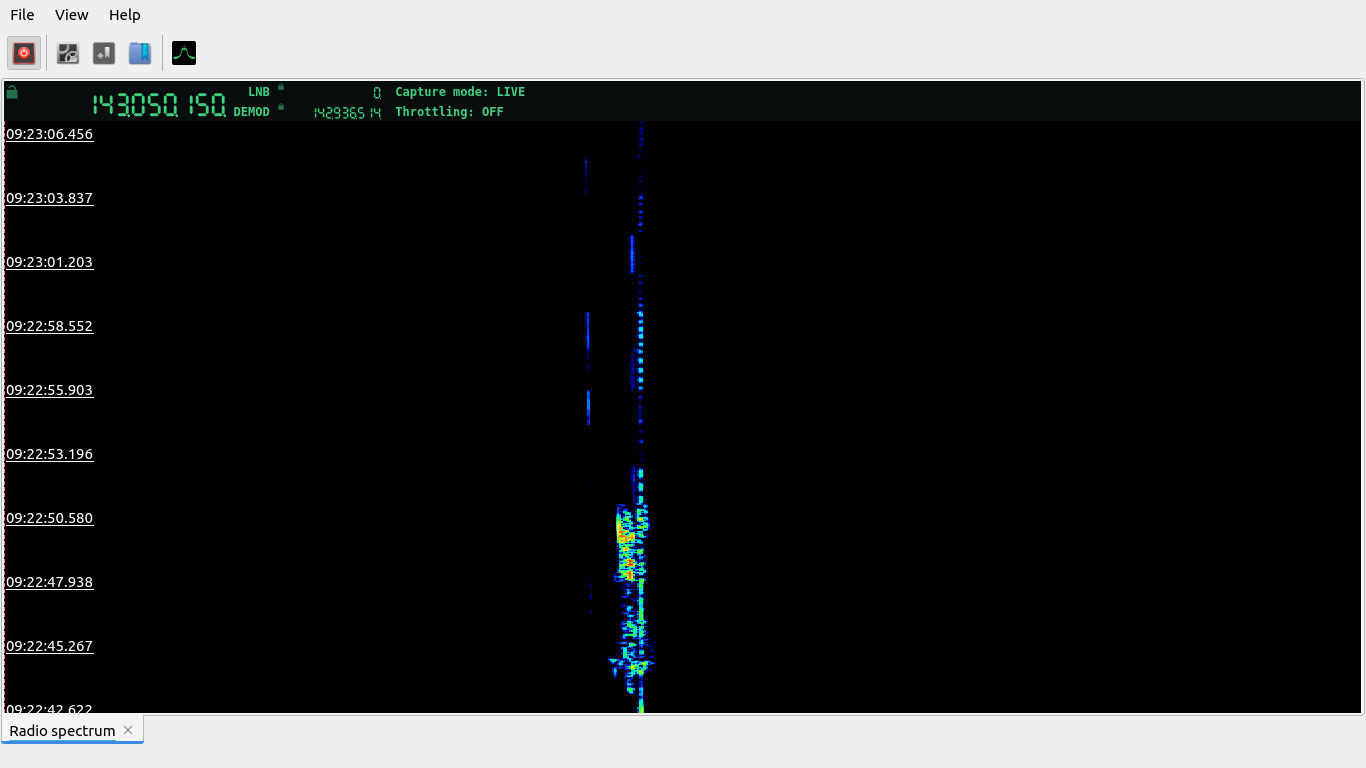Click the 09:22:53.196 waterfall timestamp
This screenshot has width=1366, height=768.
coord(49,454)
